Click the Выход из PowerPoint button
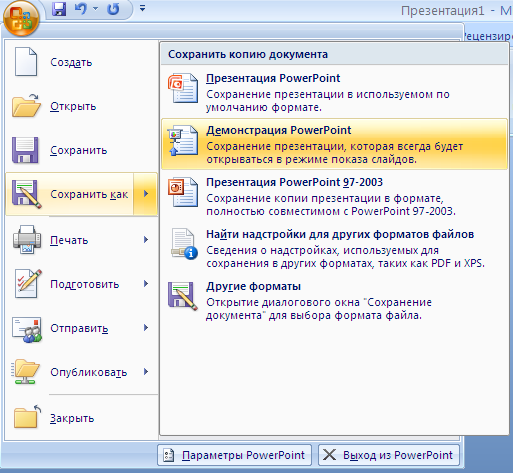The height and width of the screenshot is (473, 513). (x=389, y=455)
